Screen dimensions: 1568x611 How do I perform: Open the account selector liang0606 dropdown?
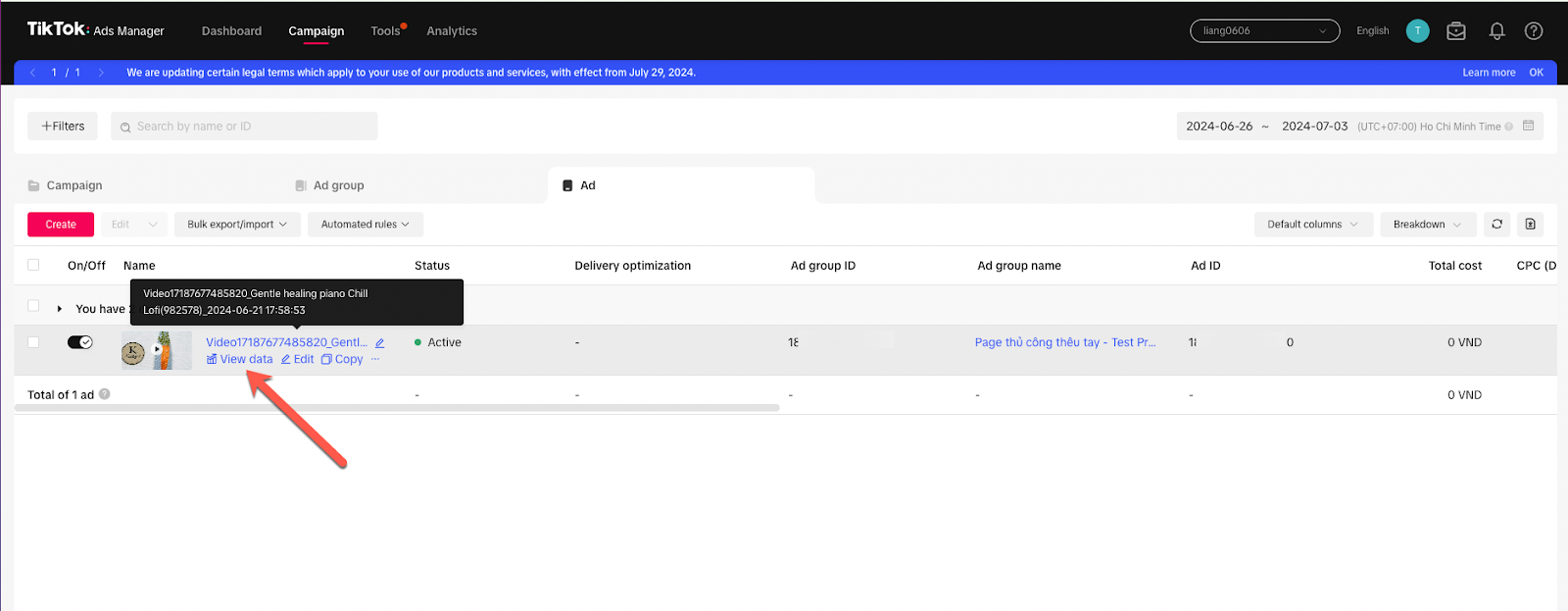pyautogui.click(x=1264, y=31)
